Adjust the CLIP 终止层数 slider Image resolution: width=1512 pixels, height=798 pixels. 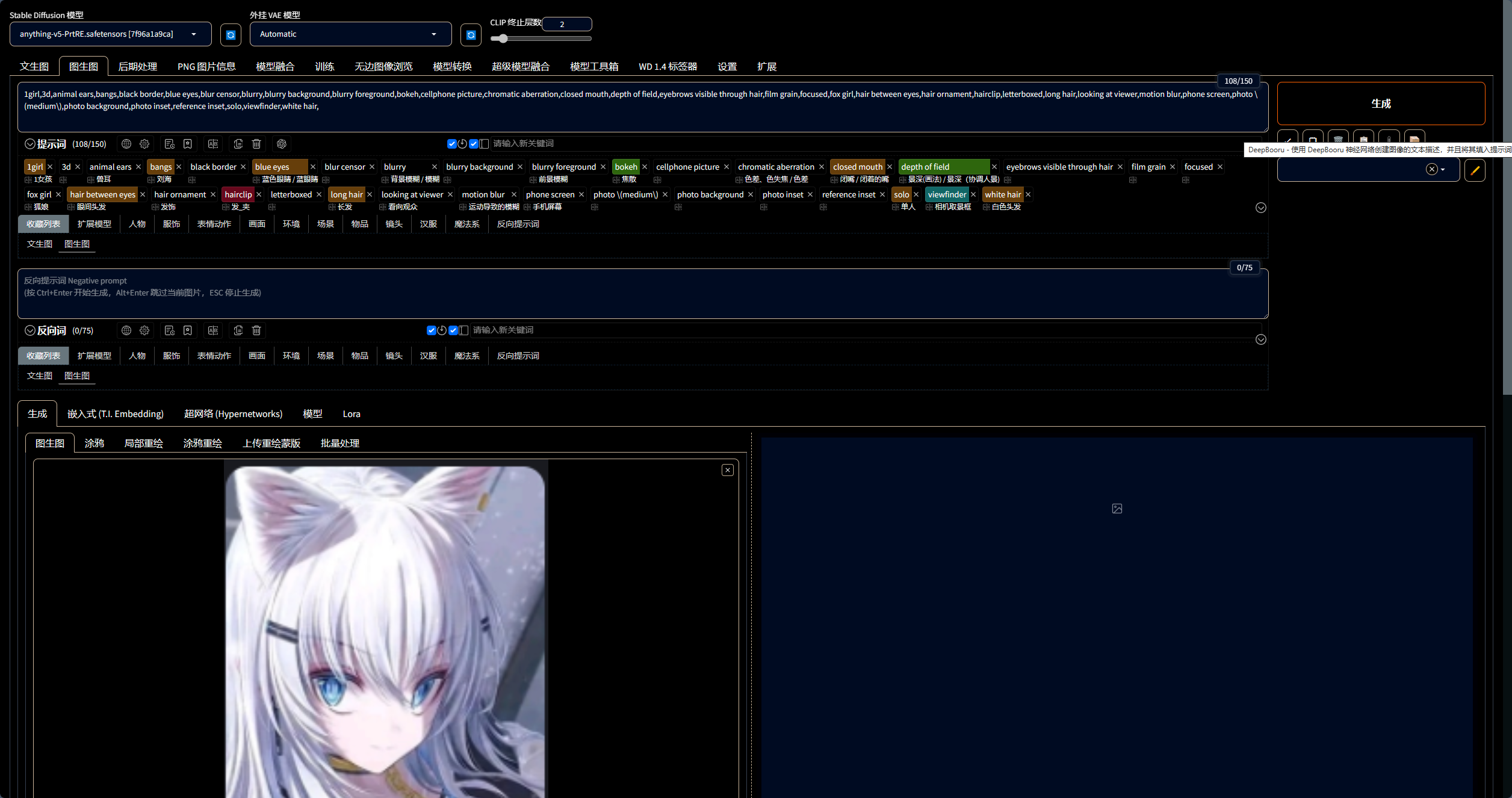tap(503, 39)
